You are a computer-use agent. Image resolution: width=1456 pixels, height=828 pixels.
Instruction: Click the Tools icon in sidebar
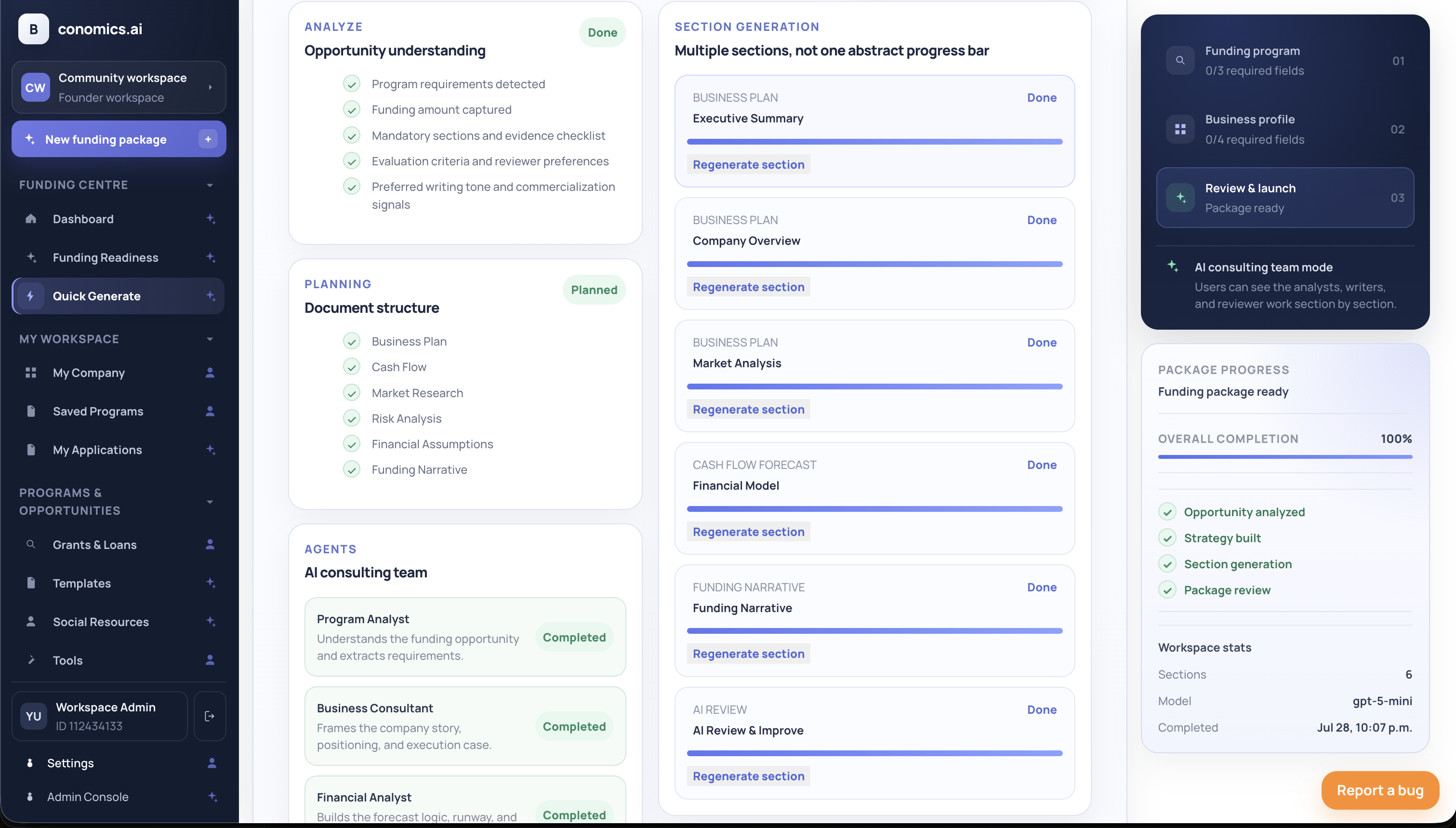[31, 660]
